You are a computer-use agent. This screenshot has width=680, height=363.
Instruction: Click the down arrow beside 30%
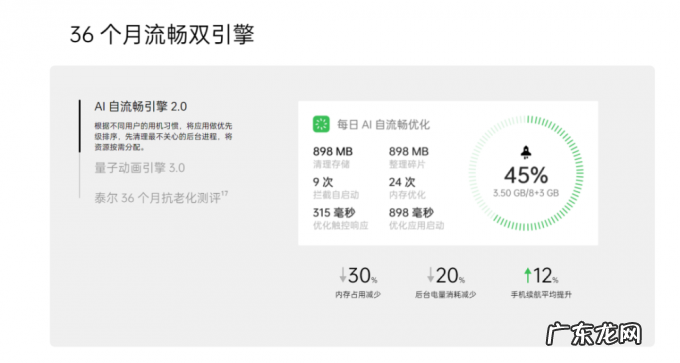[343, 275]
